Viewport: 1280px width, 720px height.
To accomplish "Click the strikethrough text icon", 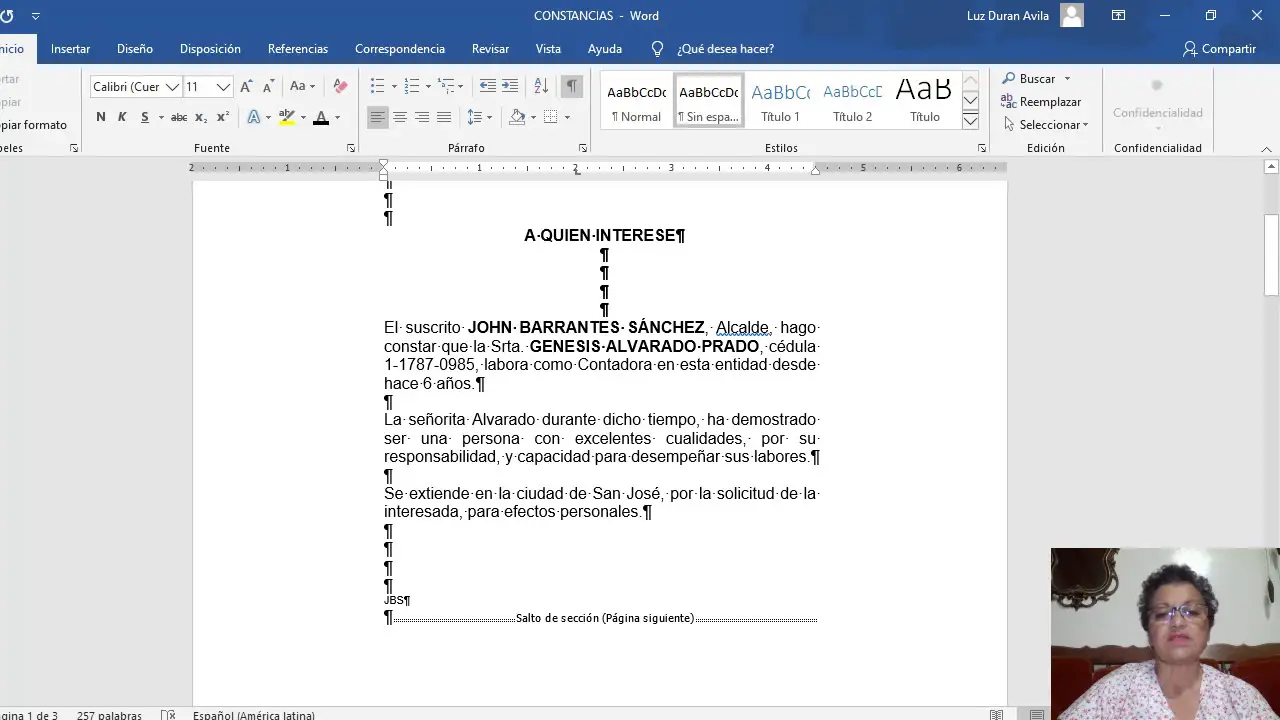I will tap(178, 117).
